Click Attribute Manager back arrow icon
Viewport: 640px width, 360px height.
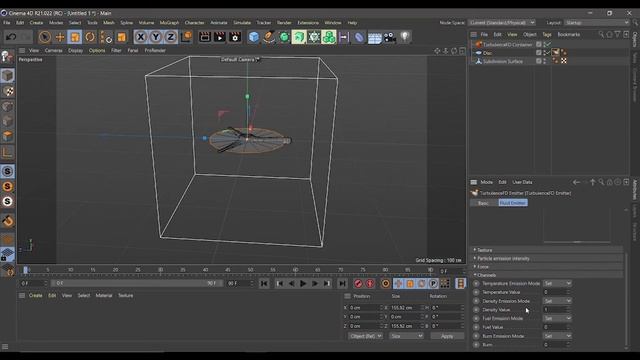point(576,182)
